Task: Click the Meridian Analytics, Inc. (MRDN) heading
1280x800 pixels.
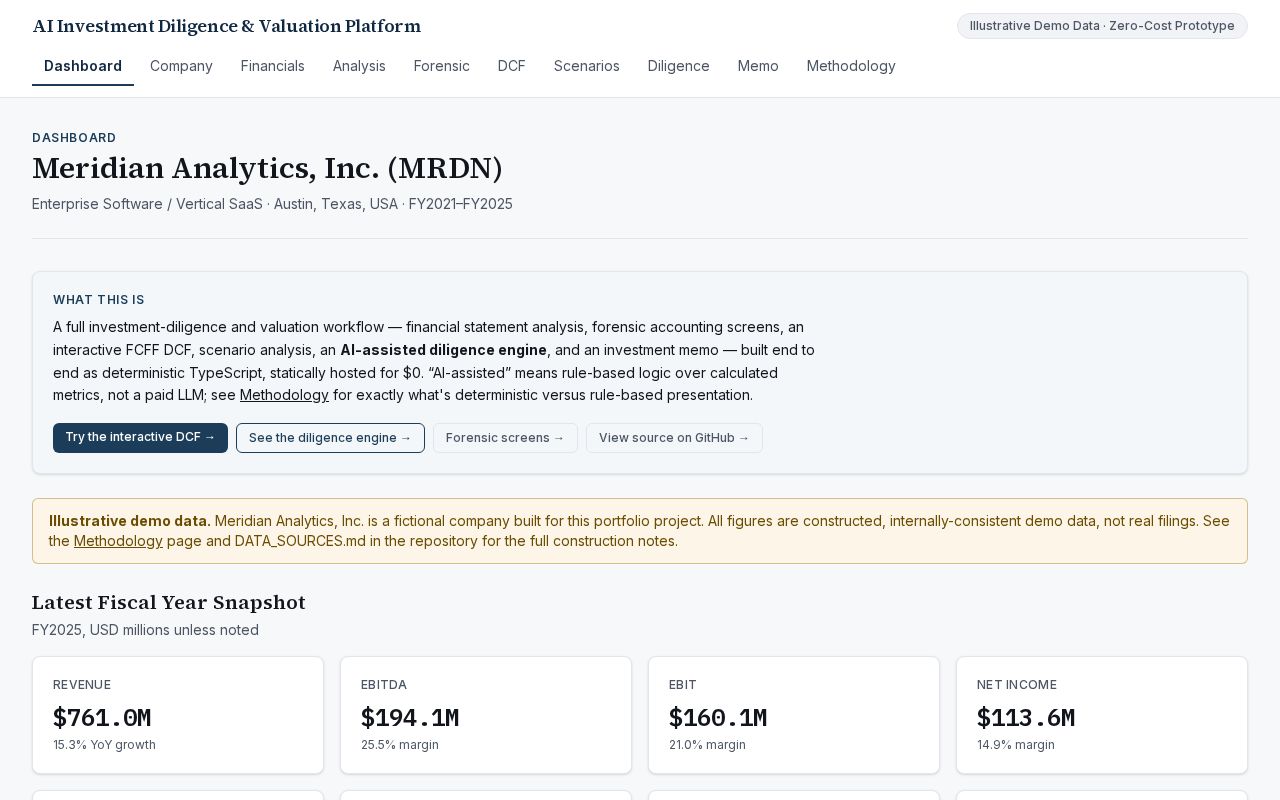Action: pos(267,168)
